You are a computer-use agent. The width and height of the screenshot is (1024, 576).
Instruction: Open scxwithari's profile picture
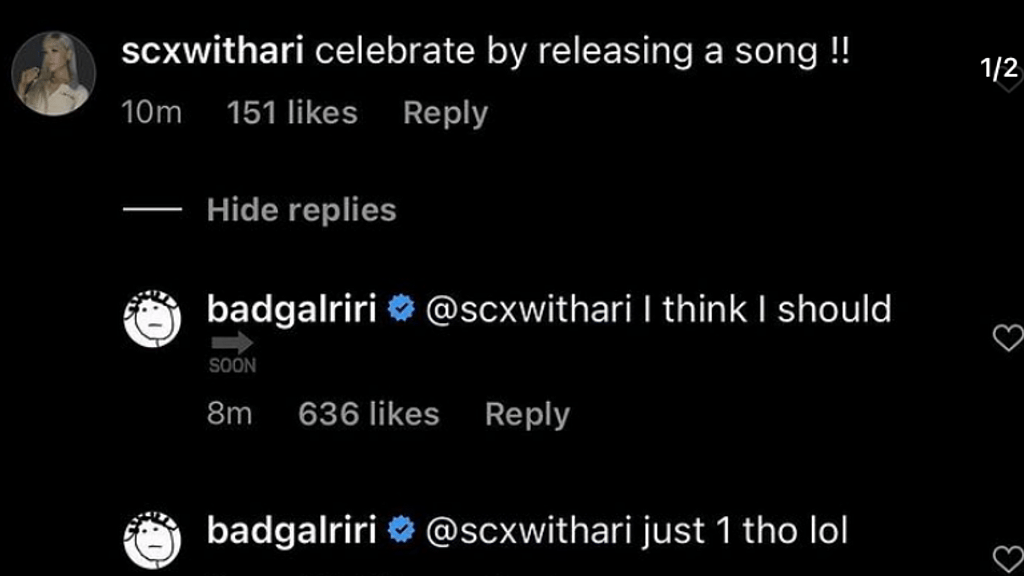click(x=54, y=74)
